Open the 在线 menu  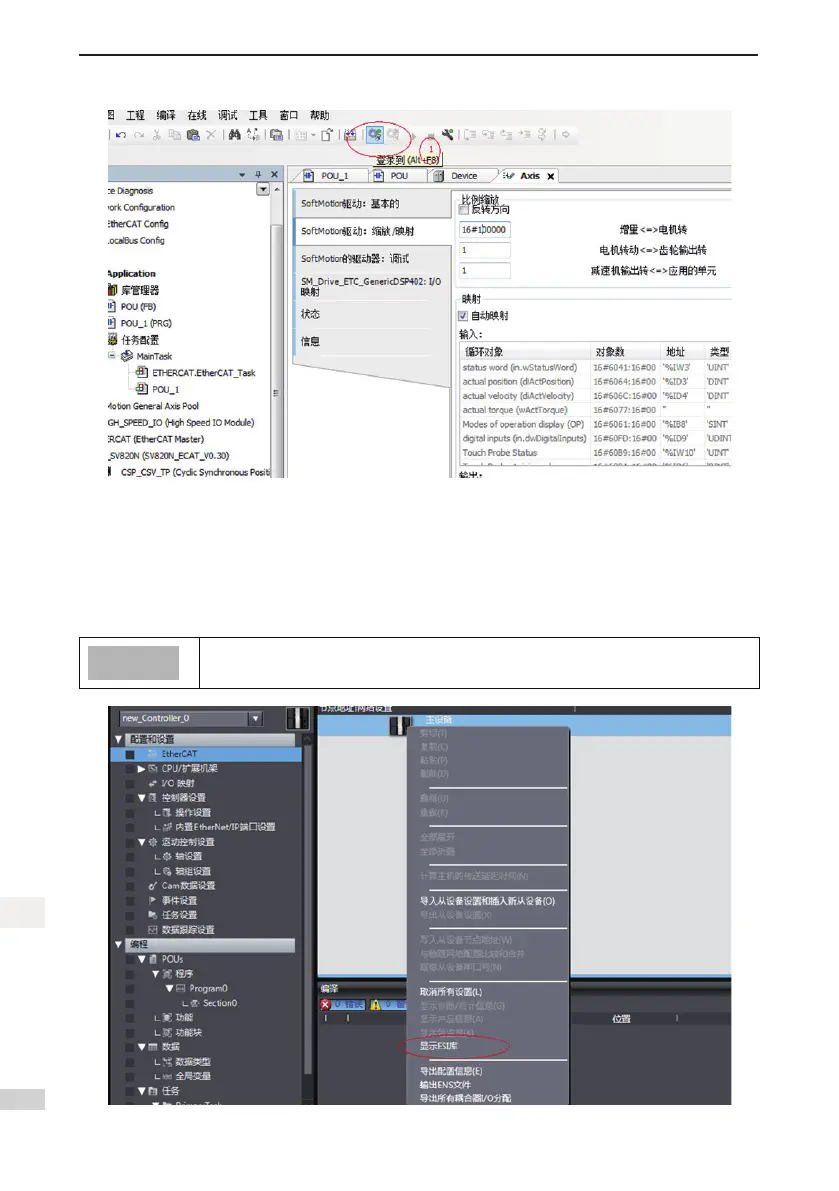pos(197,115)
